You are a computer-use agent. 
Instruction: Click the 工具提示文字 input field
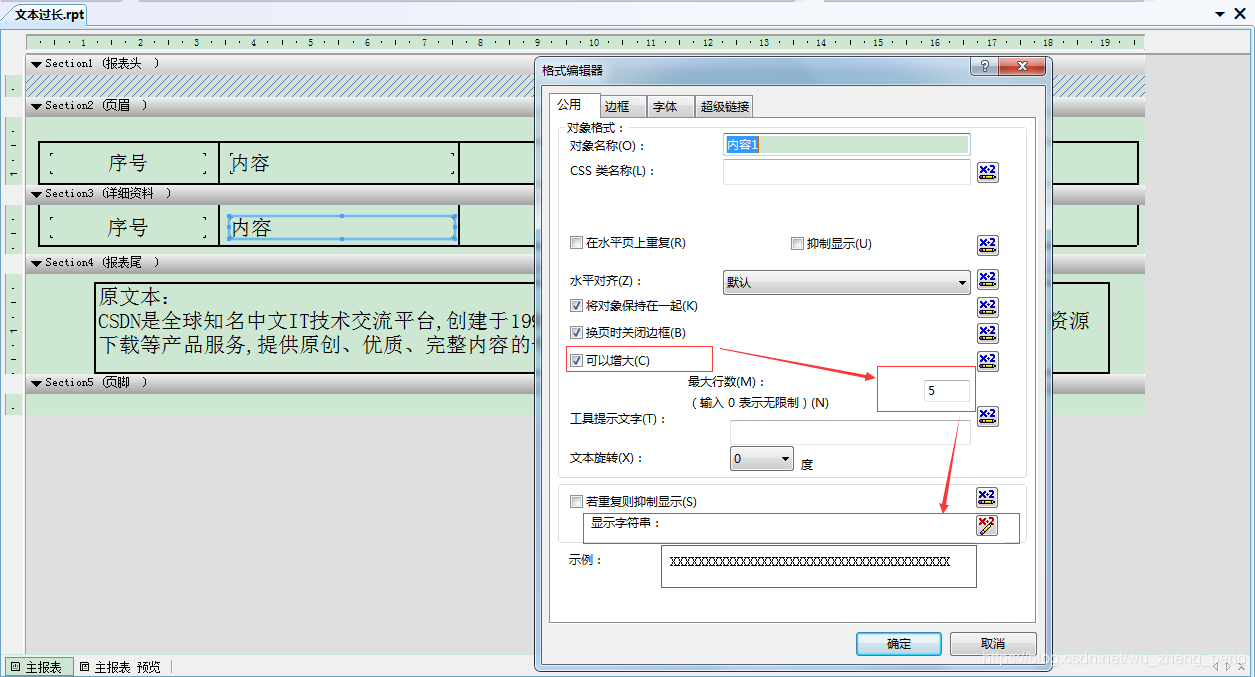850,432
